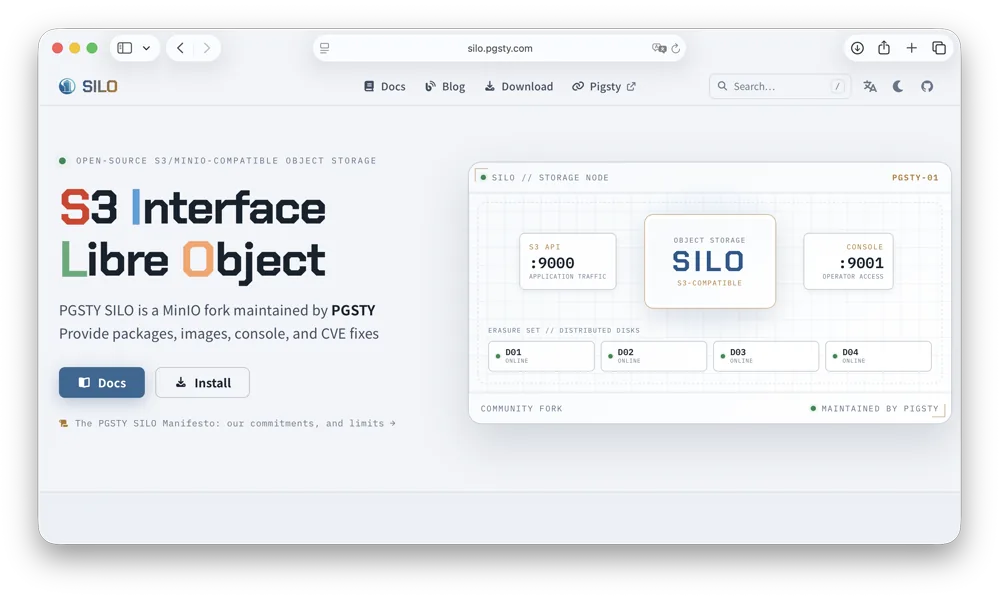Click the search magnifier icon
The image size is (1000, 600).
[722, 86]
